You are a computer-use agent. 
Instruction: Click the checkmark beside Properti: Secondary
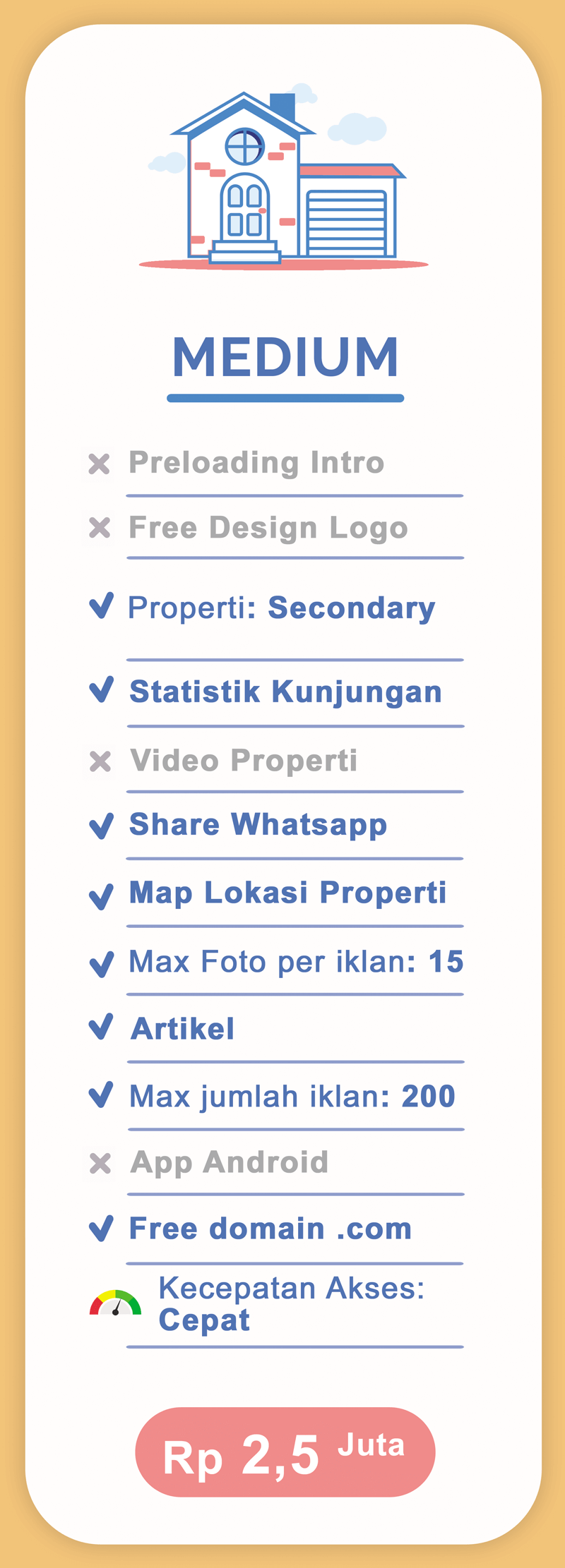click(x=102, y=605)
